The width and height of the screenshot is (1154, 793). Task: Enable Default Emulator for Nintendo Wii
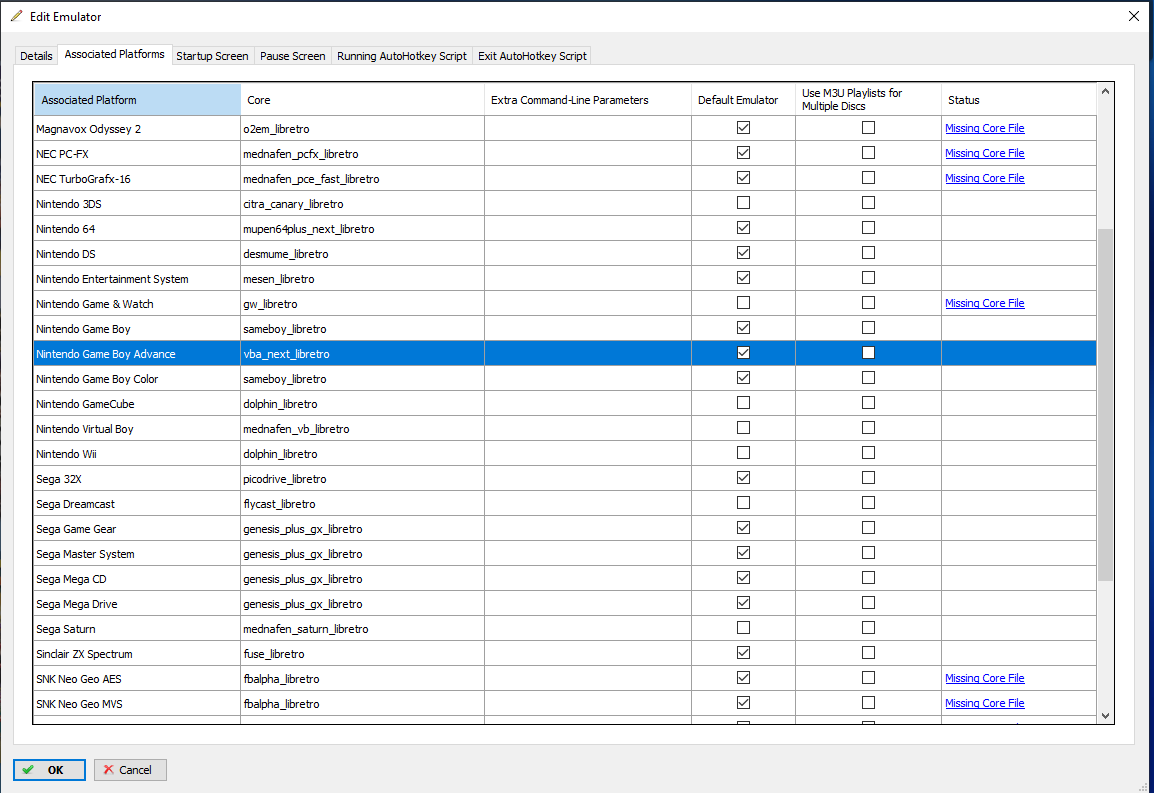tap(743, 453)
